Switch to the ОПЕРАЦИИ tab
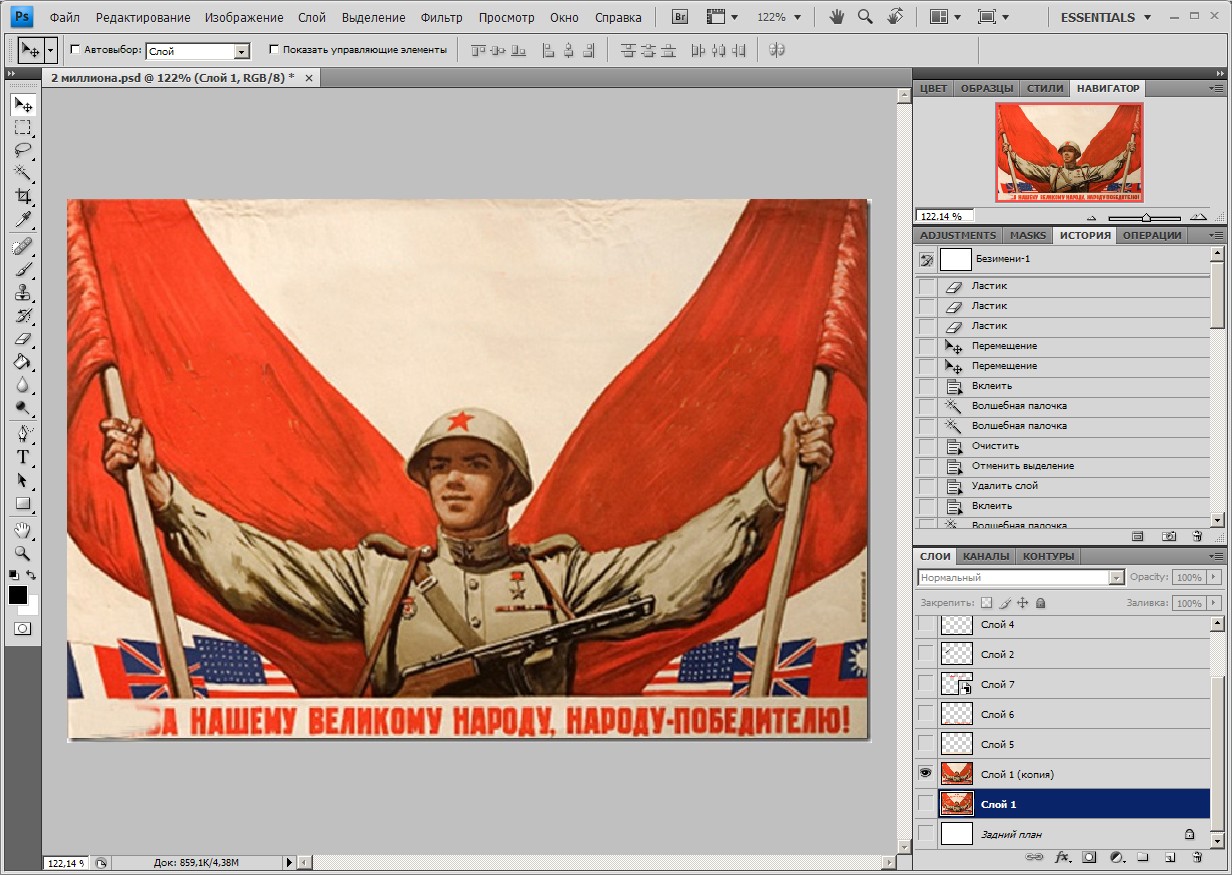 1152,235
